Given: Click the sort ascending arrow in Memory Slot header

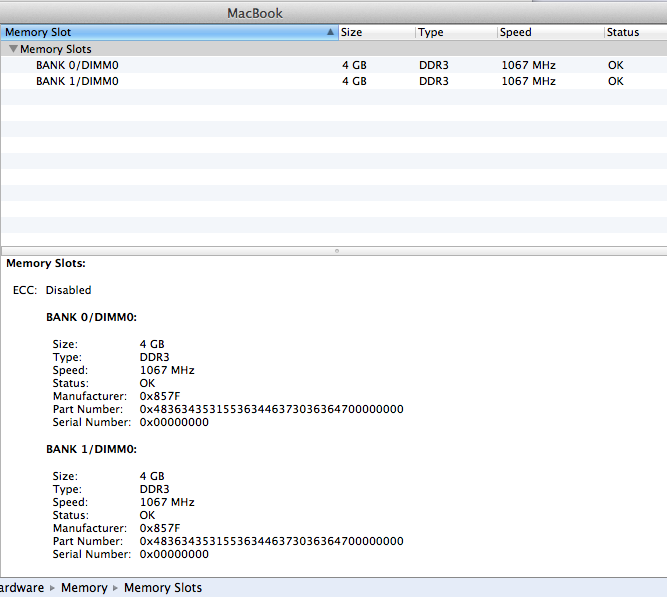Looking at the screenshot, I should (x=330, y=32).
